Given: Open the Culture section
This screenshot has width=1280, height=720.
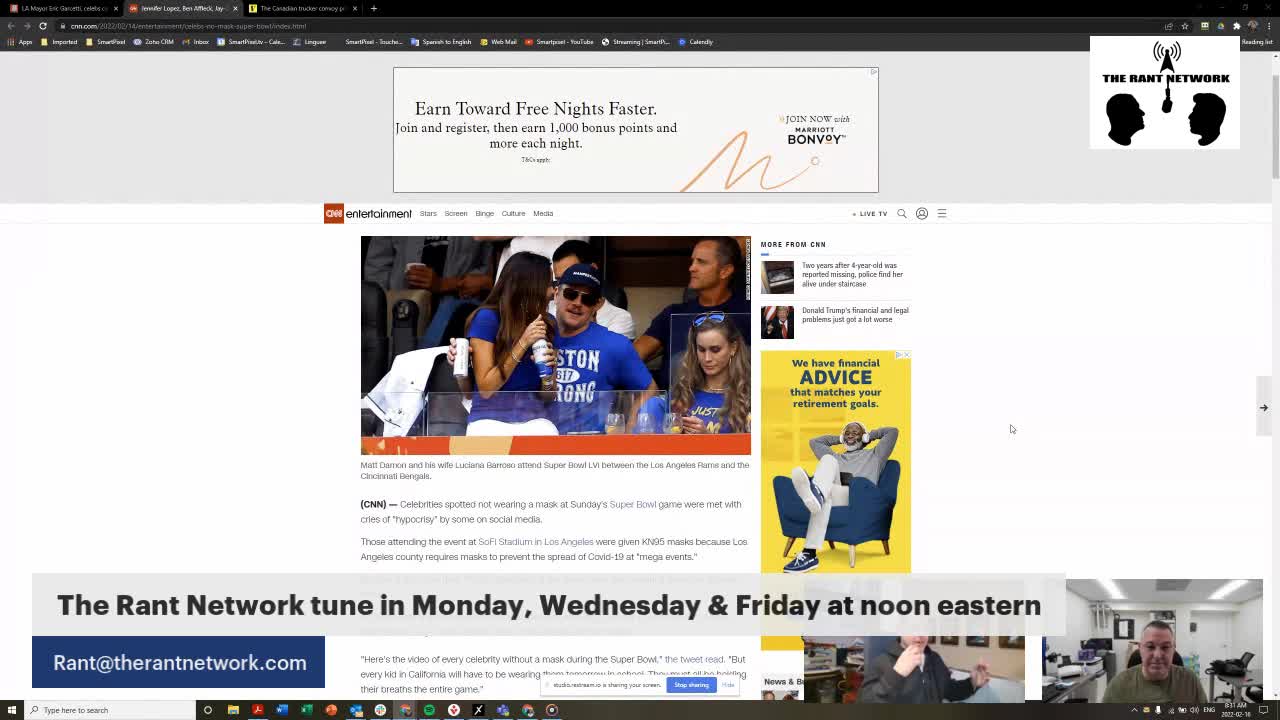Looking at the screenshot, I should [513, 213].
